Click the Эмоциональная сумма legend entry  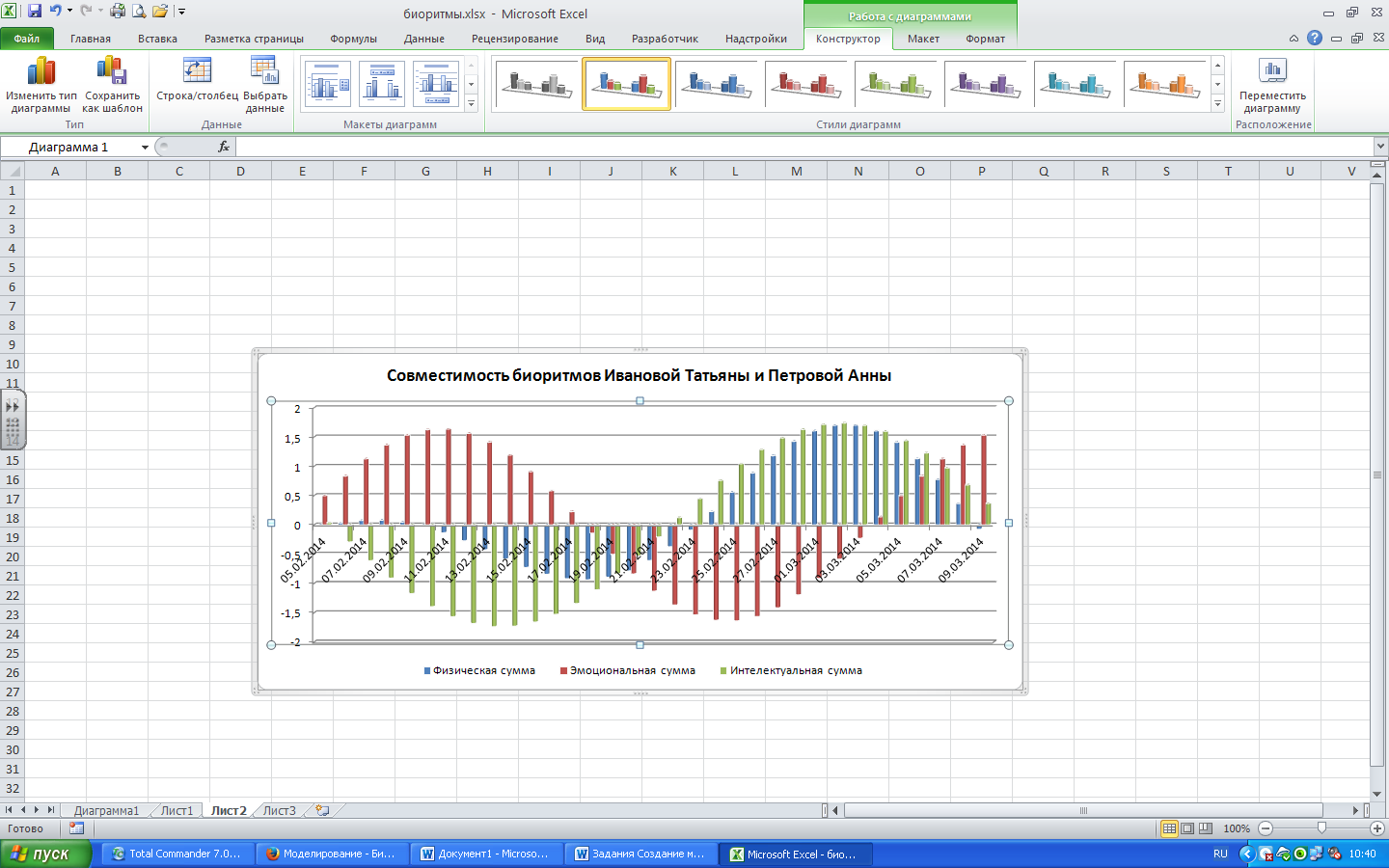[628, 670]
